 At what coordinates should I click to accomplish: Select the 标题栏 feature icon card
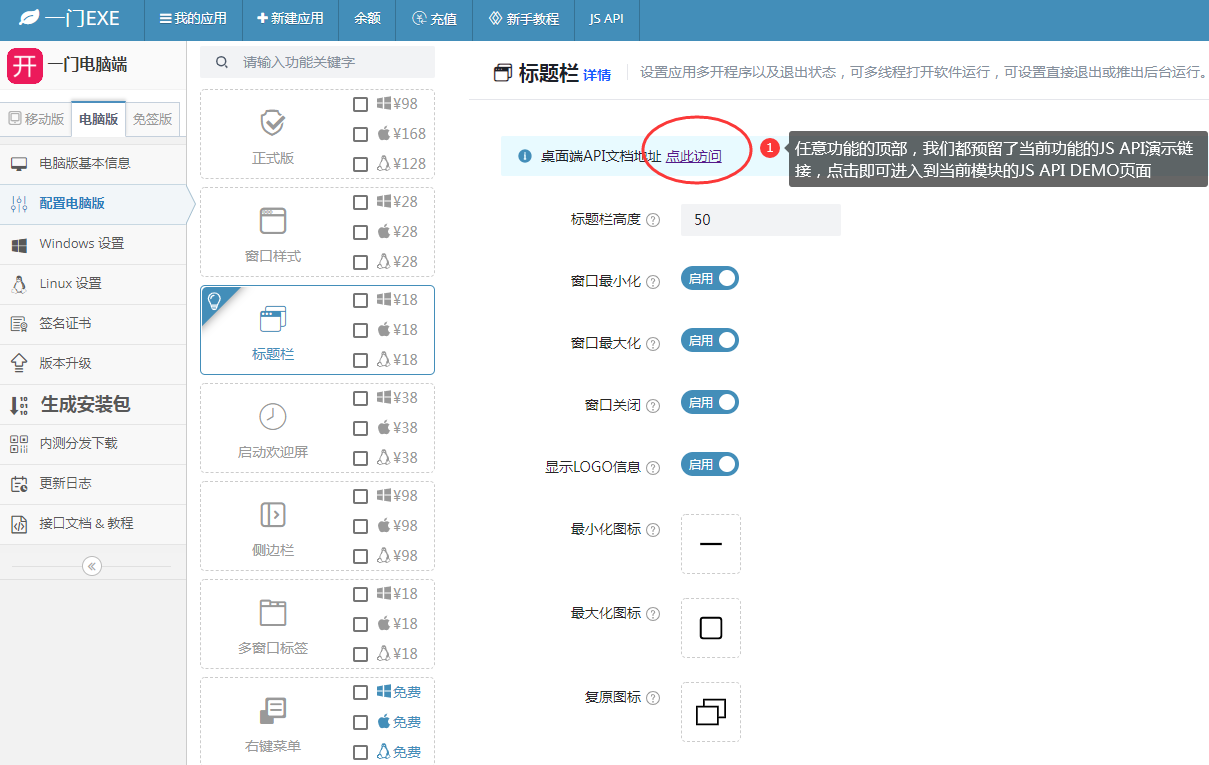point(273,319)
